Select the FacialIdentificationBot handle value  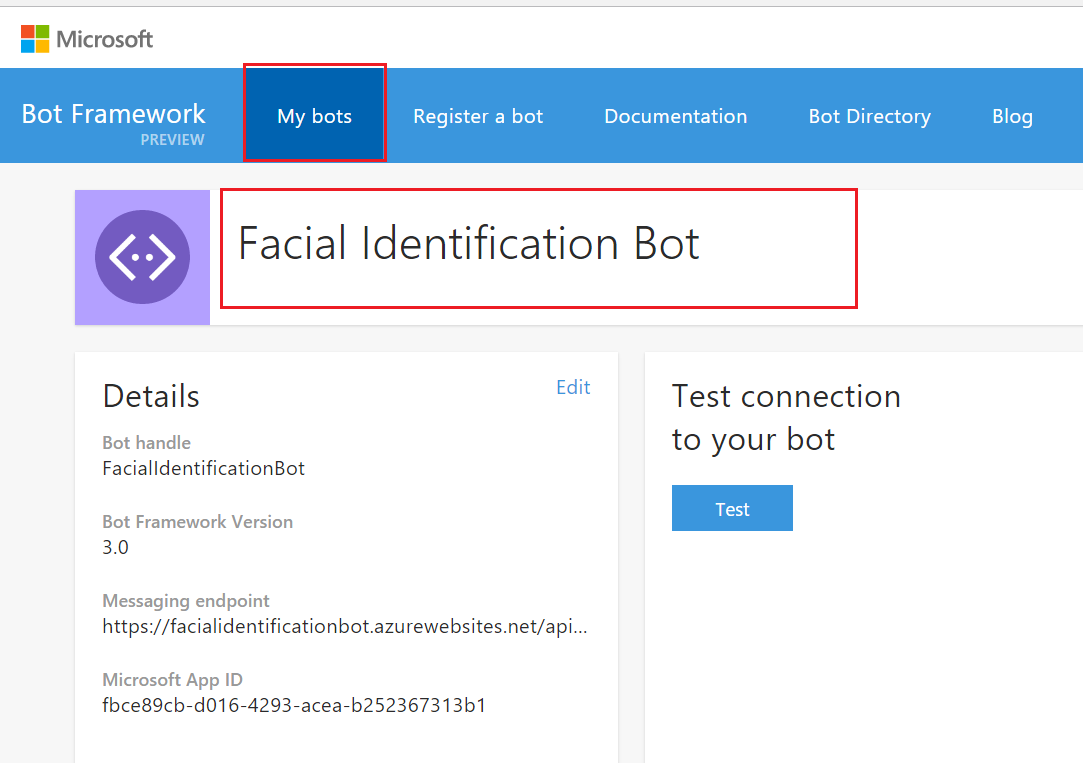coord(204,468)
